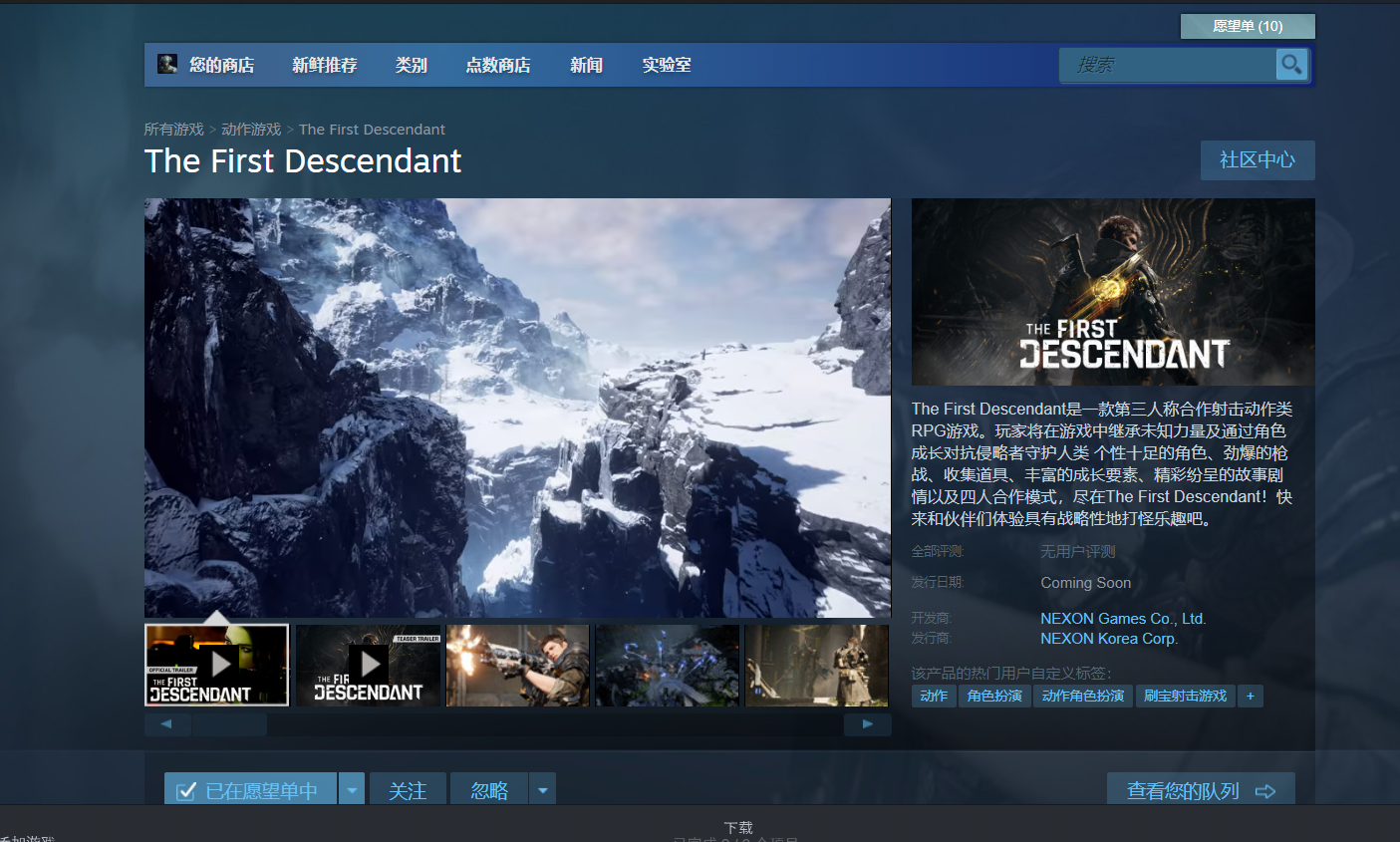Click the thumbnail strip scrollbar handle

(229, 724)
